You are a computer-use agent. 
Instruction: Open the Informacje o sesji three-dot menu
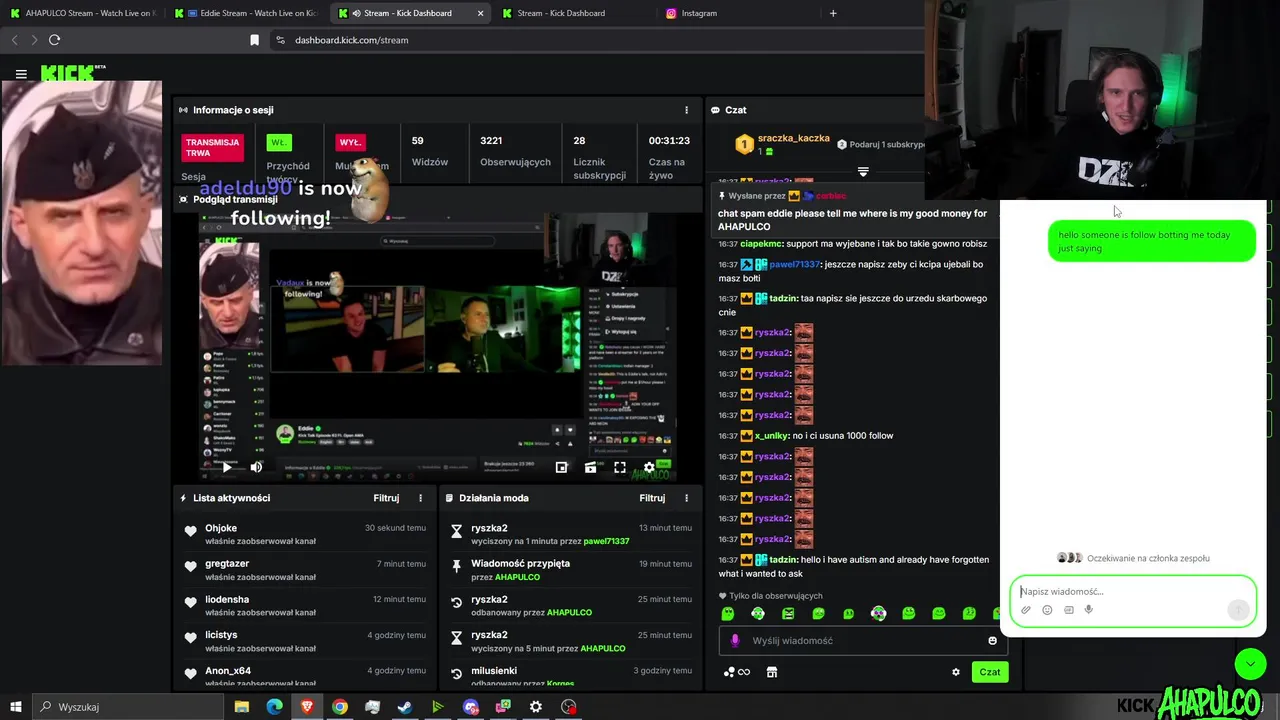point(686,110)
